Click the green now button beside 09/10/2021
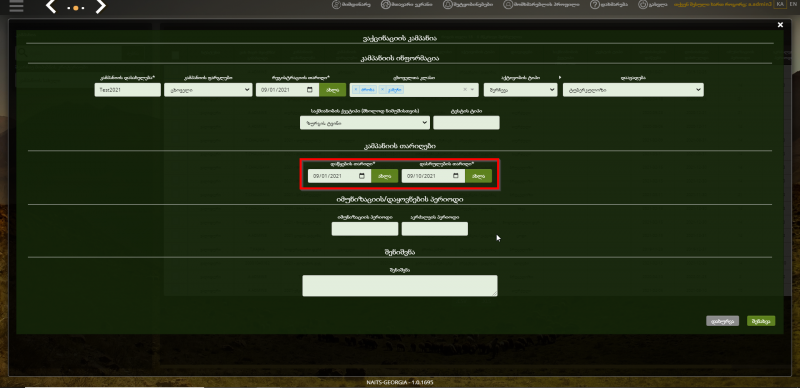This screenshot has width=800, height=388. coord(479,176)
